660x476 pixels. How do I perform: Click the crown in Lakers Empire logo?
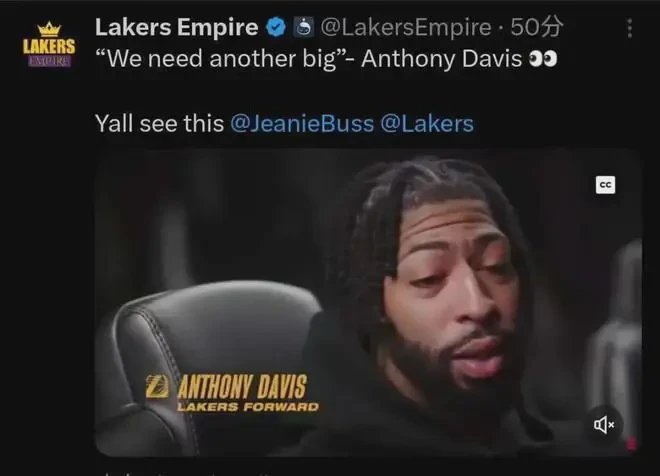pos(49,29)
